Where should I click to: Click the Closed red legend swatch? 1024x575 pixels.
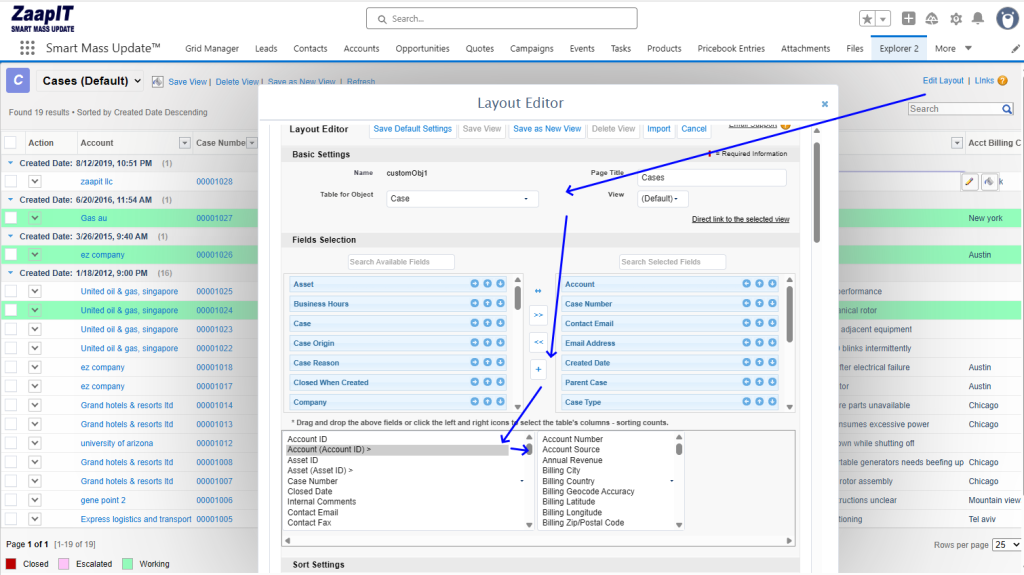11,564
